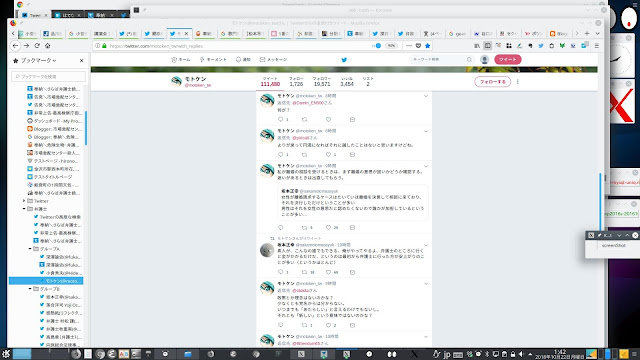The height and width of the screenshot is (360, 640).
Task: Open the Firefox hamburger menu
Action: [596, 46]
